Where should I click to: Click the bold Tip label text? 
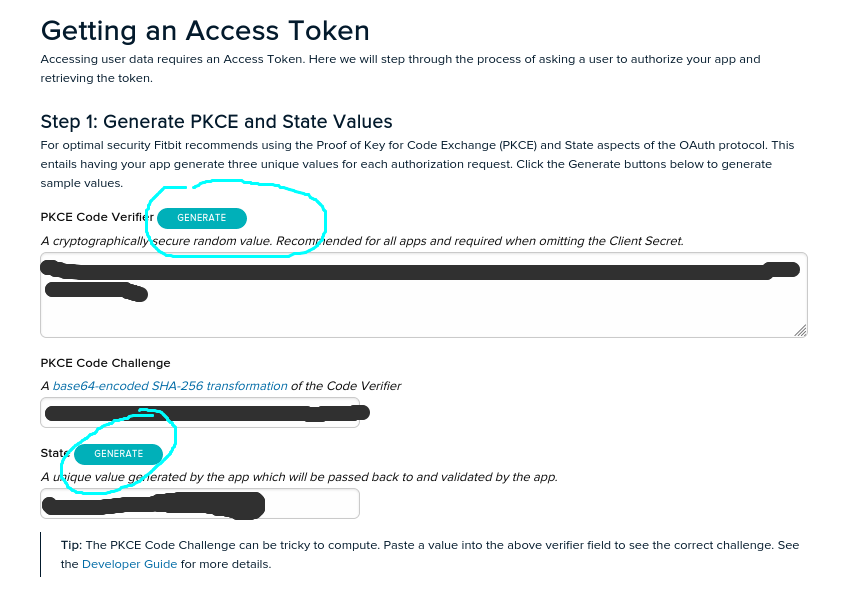pyautogui.click(x=71, y=545)
